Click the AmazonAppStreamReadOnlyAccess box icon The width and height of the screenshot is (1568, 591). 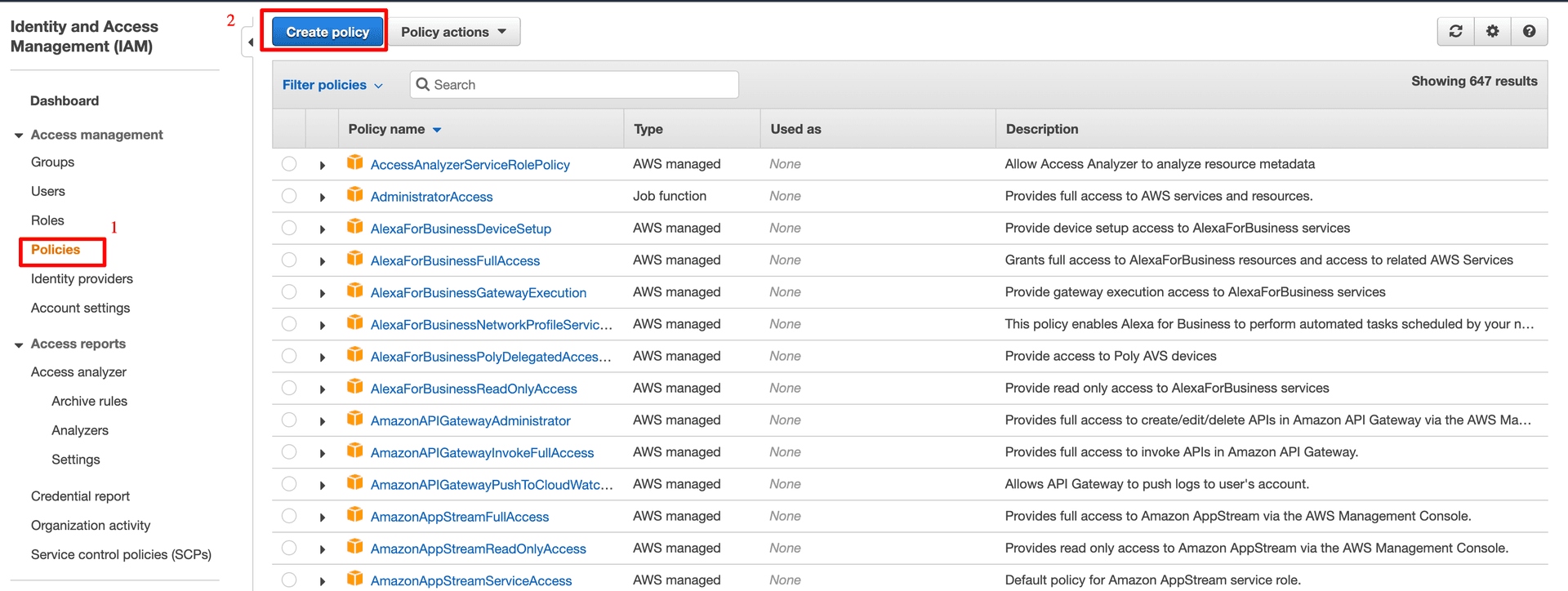pyautogui.click(x=354, y=546)
